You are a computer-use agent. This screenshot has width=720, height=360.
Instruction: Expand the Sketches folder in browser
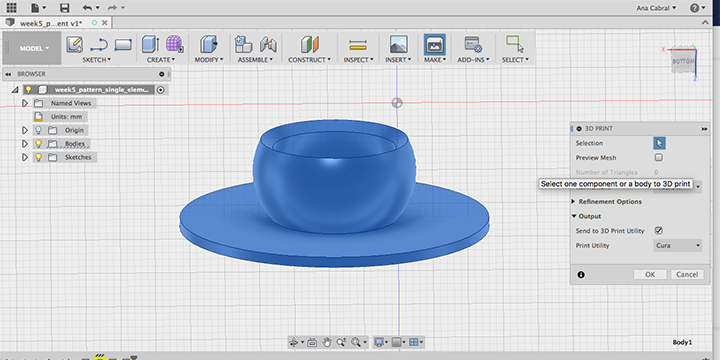coord(25,158)
